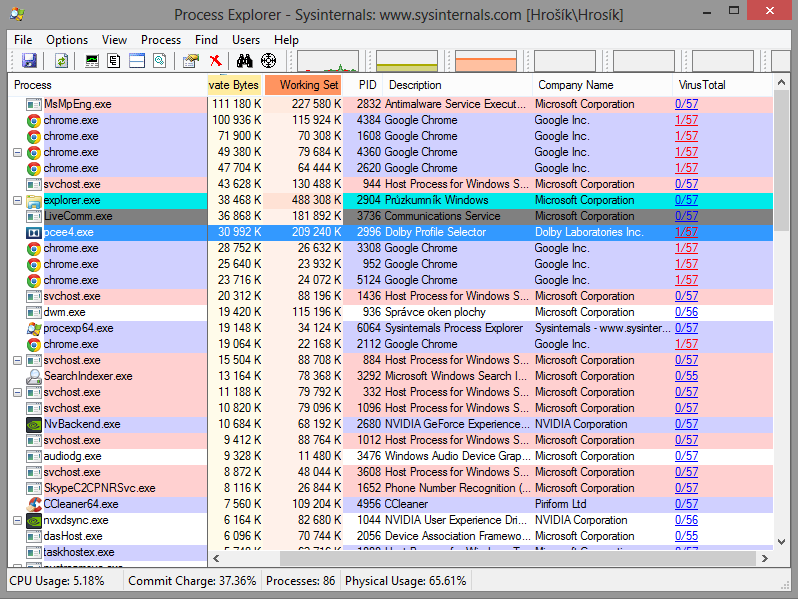Viewport: 798px width, 599px height.
Task: Click the nvxdsync.exe NVIDIA icon
Action: 34,521
